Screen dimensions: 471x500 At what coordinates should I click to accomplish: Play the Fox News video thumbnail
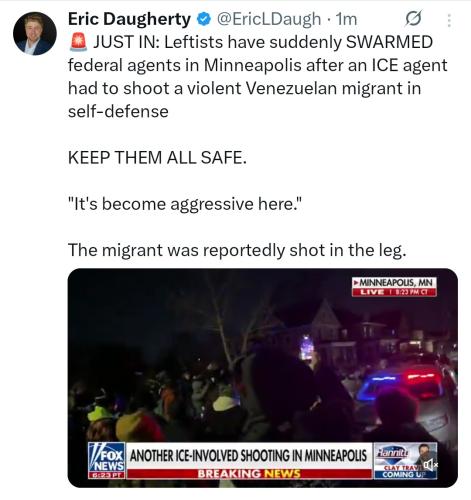(x=262, y=378)
